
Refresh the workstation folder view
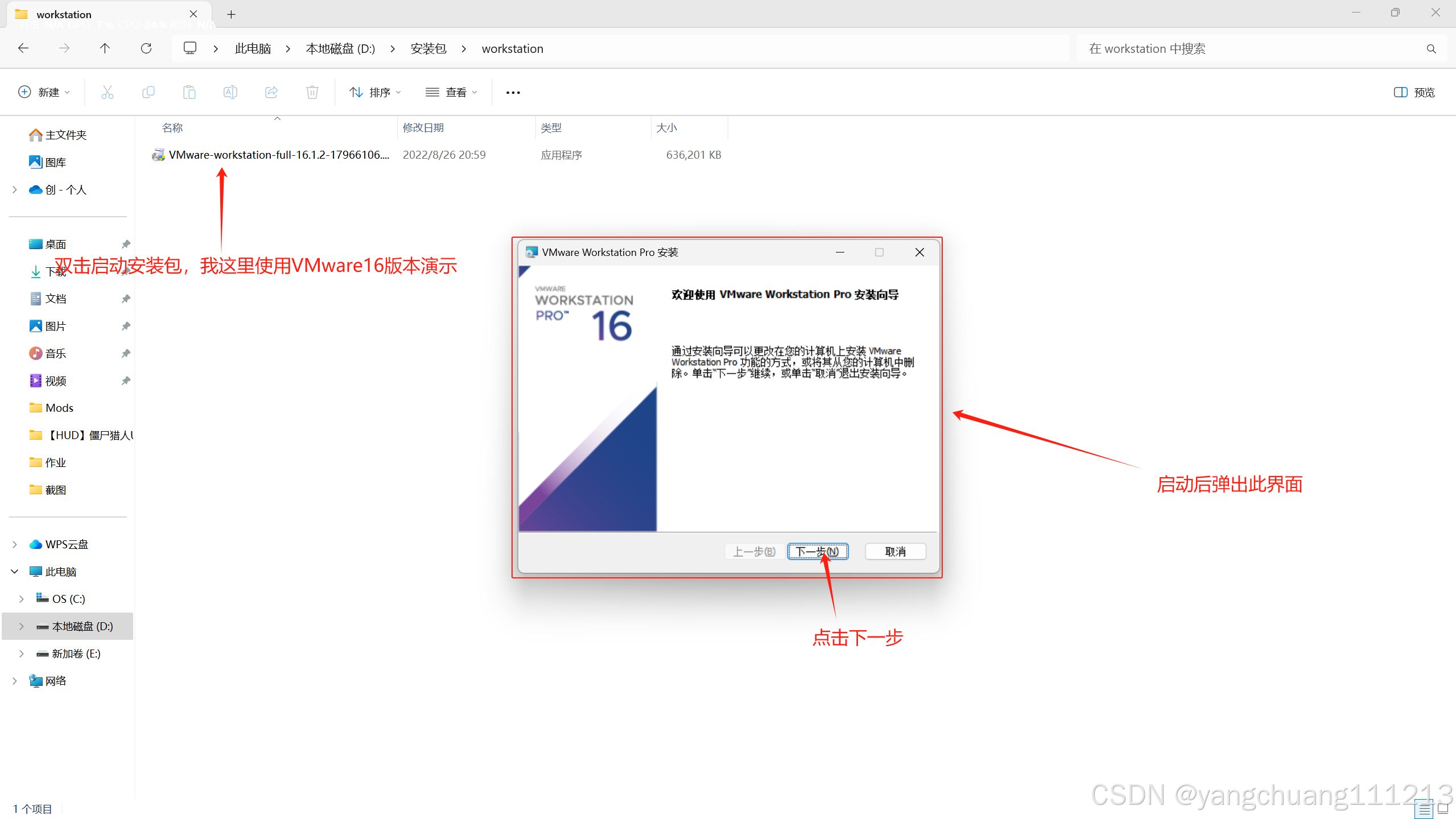pyautogui.click(x=146, y=48)
